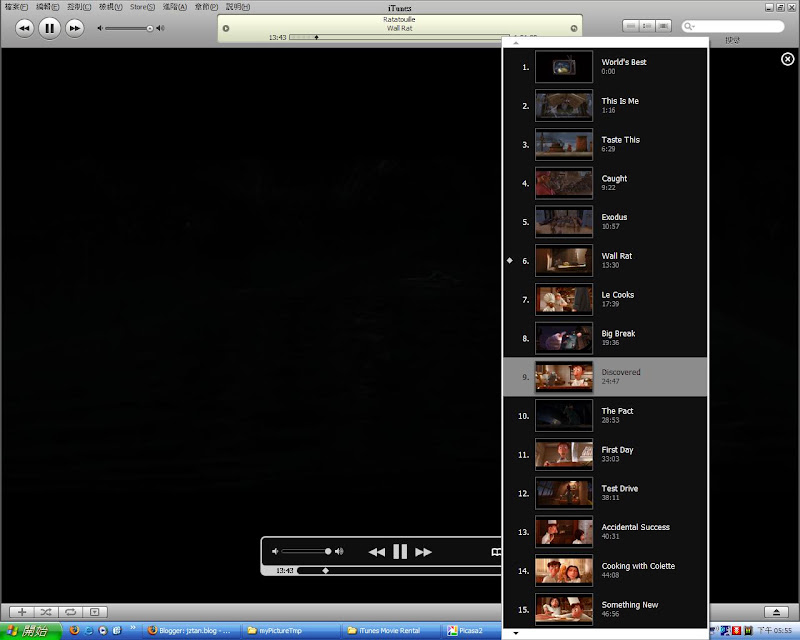
Task: Pause playback with the top toolbar pause button
Action: pos(49,28)
